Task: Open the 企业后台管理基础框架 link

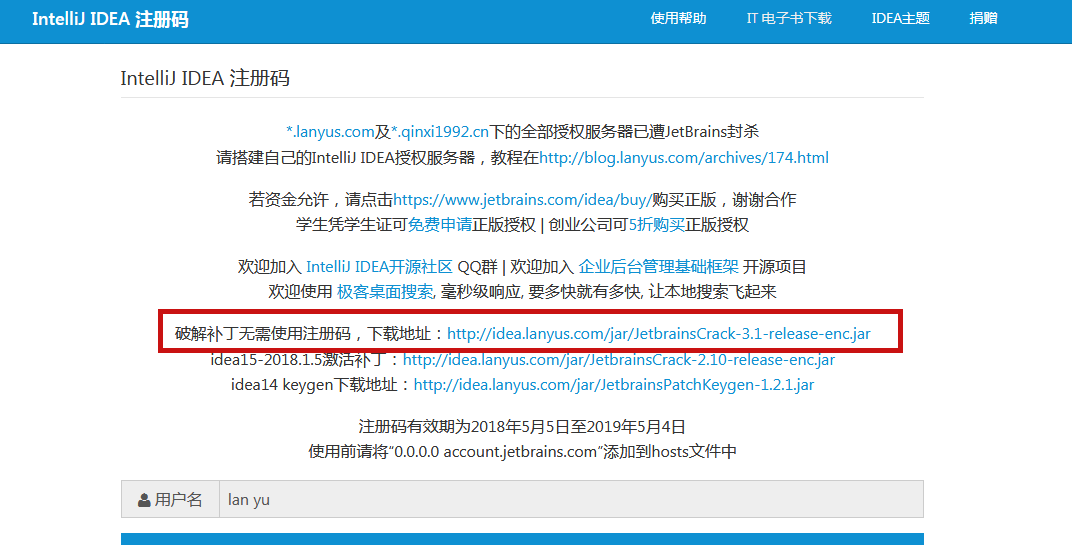Action: 658,267
